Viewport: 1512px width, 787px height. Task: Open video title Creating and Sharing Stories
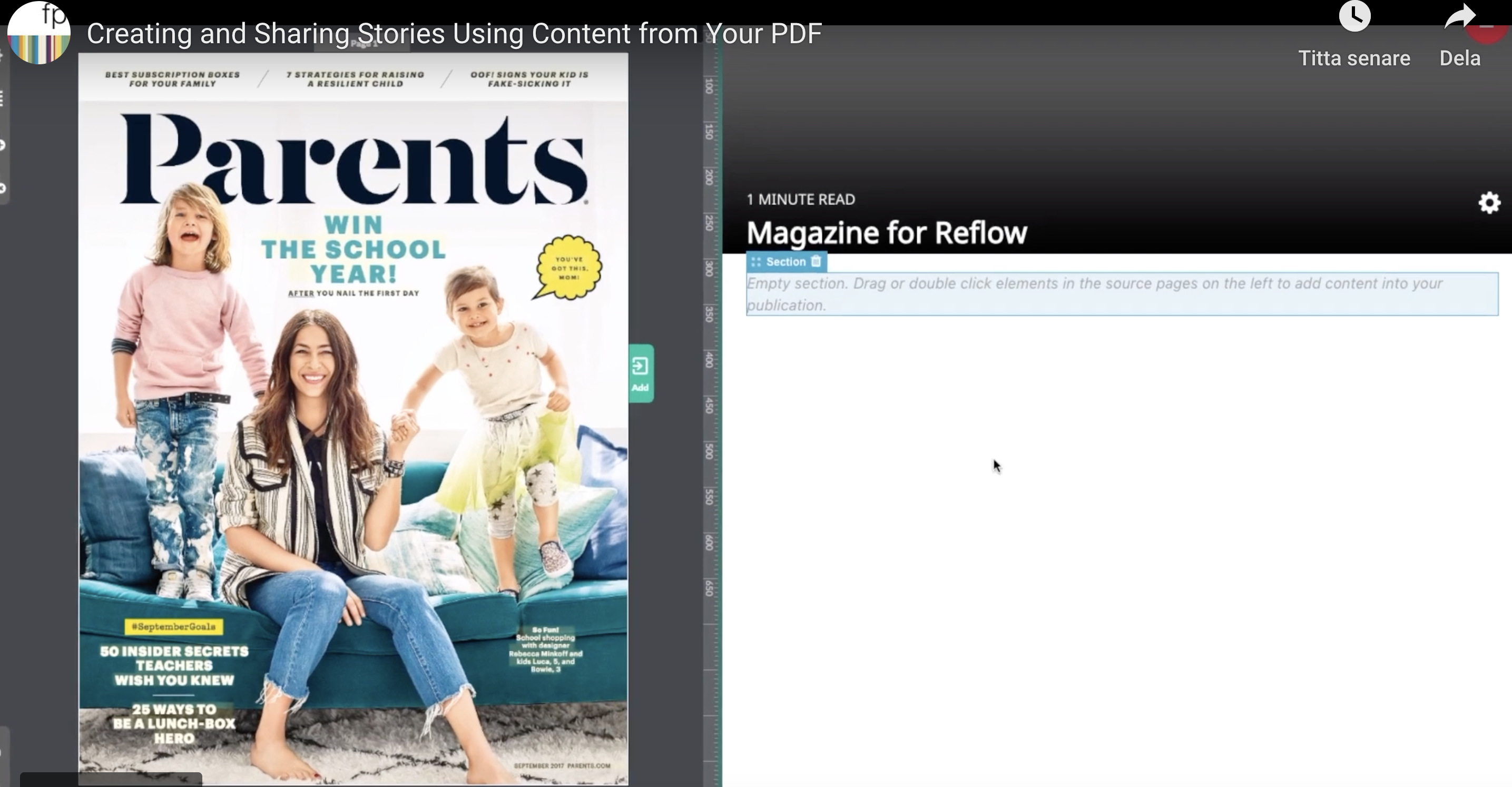(x=454, y=34)
